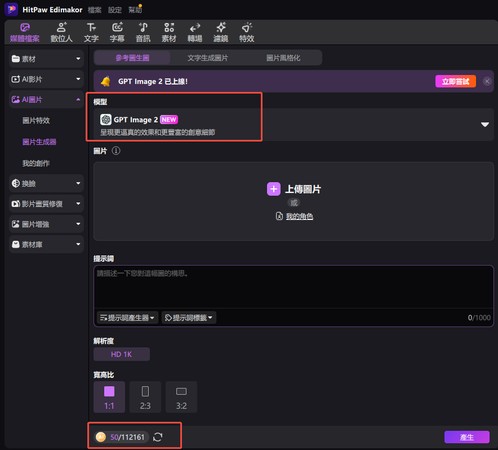This screenshot has height=450, width=498.
Task: Switch to the 文字生成圖片 tab
Action: pos(208,58)
